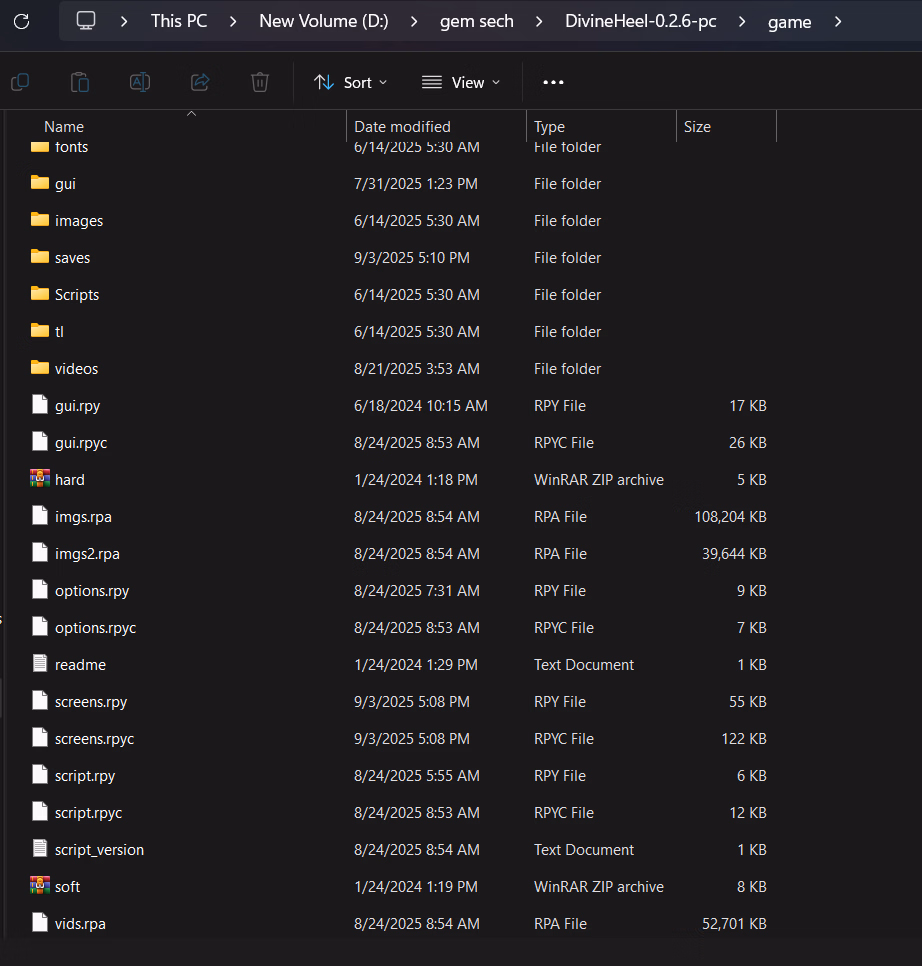This screenshot has height=966, width=922.
Task: Open the View dropdown menu
Action: (461, 82)
